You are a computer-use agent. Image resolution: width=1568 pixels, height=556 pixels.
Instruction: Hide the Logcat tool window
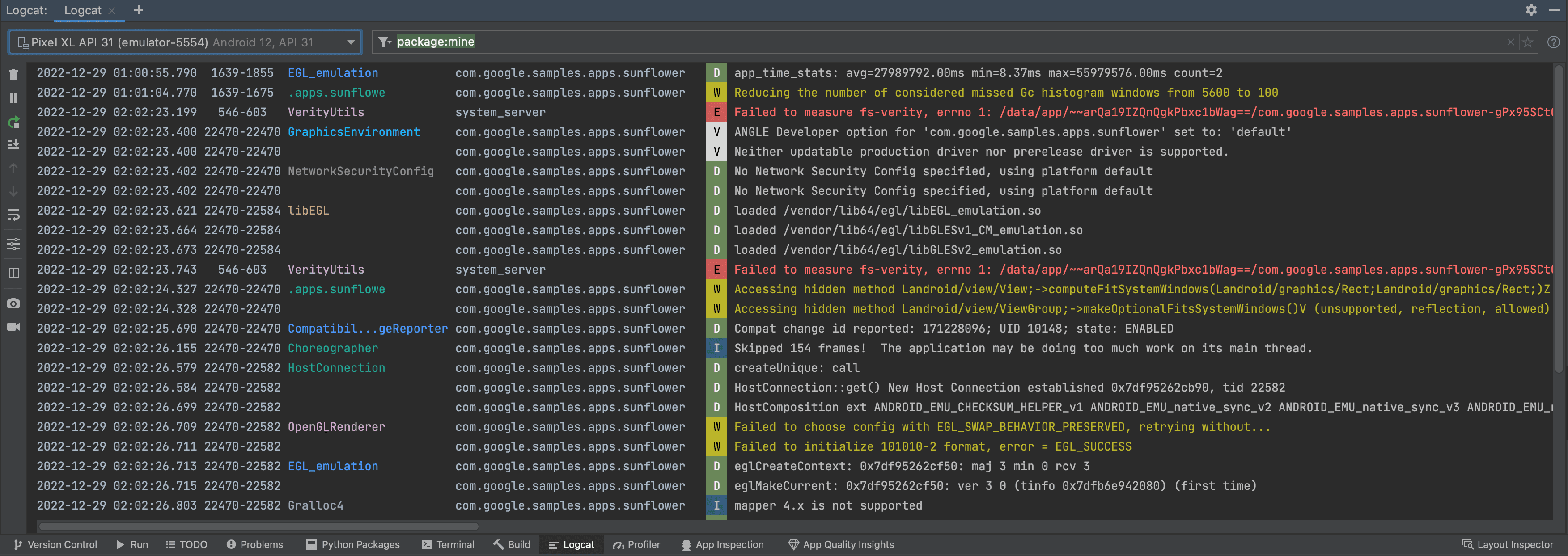1554,10
